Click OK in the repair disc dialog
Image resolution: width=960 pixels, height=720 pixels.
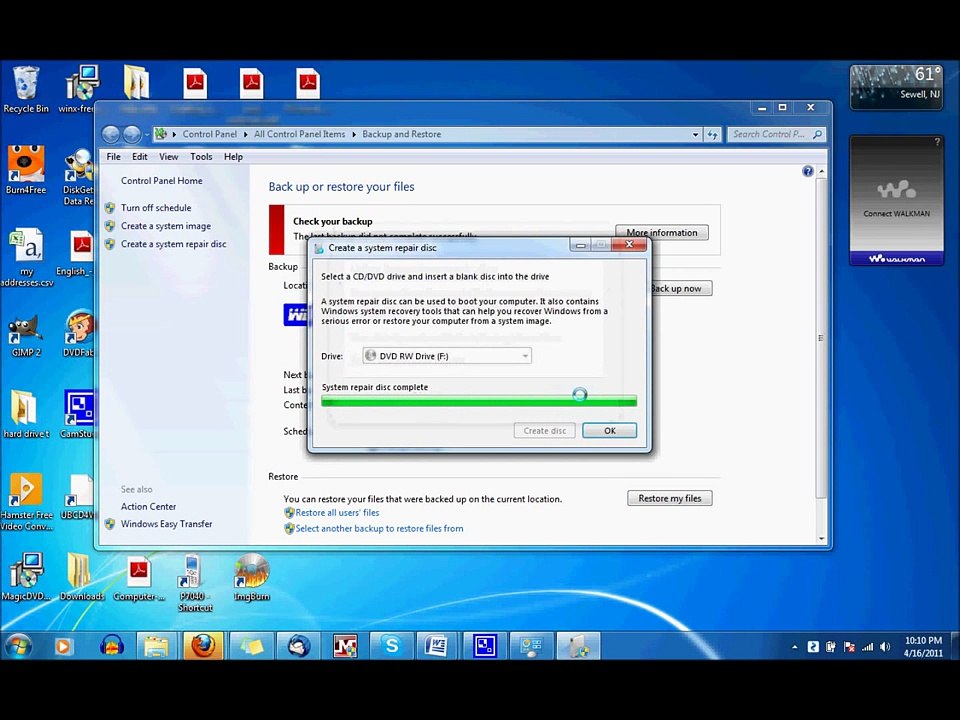pos(609,430)
